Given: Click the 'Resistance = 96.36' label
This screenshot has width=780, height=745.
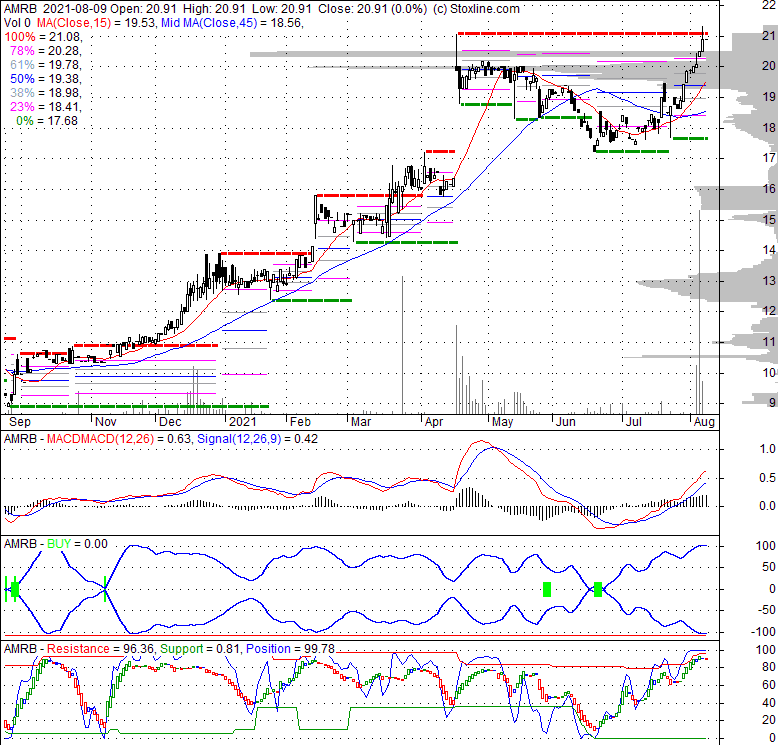Looking at the screenshot, I should coord(101,649).
